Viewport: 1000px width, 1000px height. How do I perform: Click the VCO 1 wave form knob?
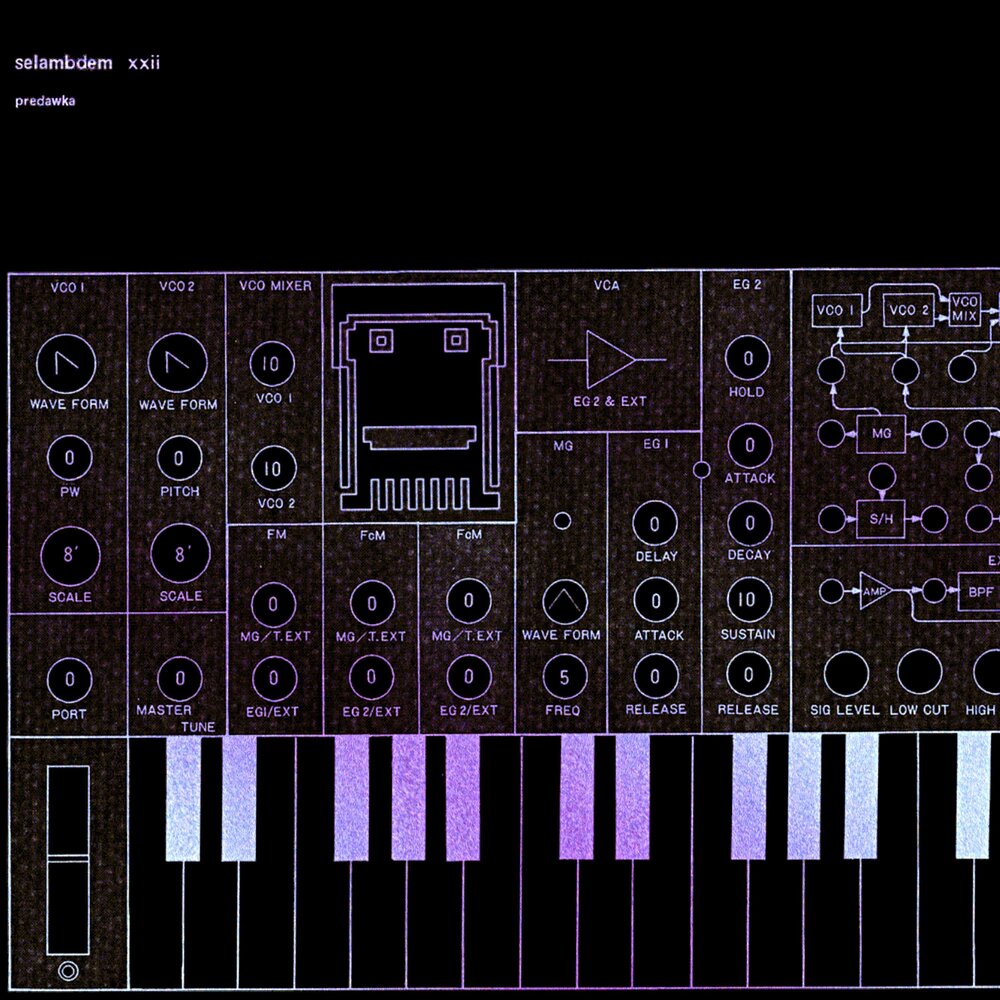67,363
